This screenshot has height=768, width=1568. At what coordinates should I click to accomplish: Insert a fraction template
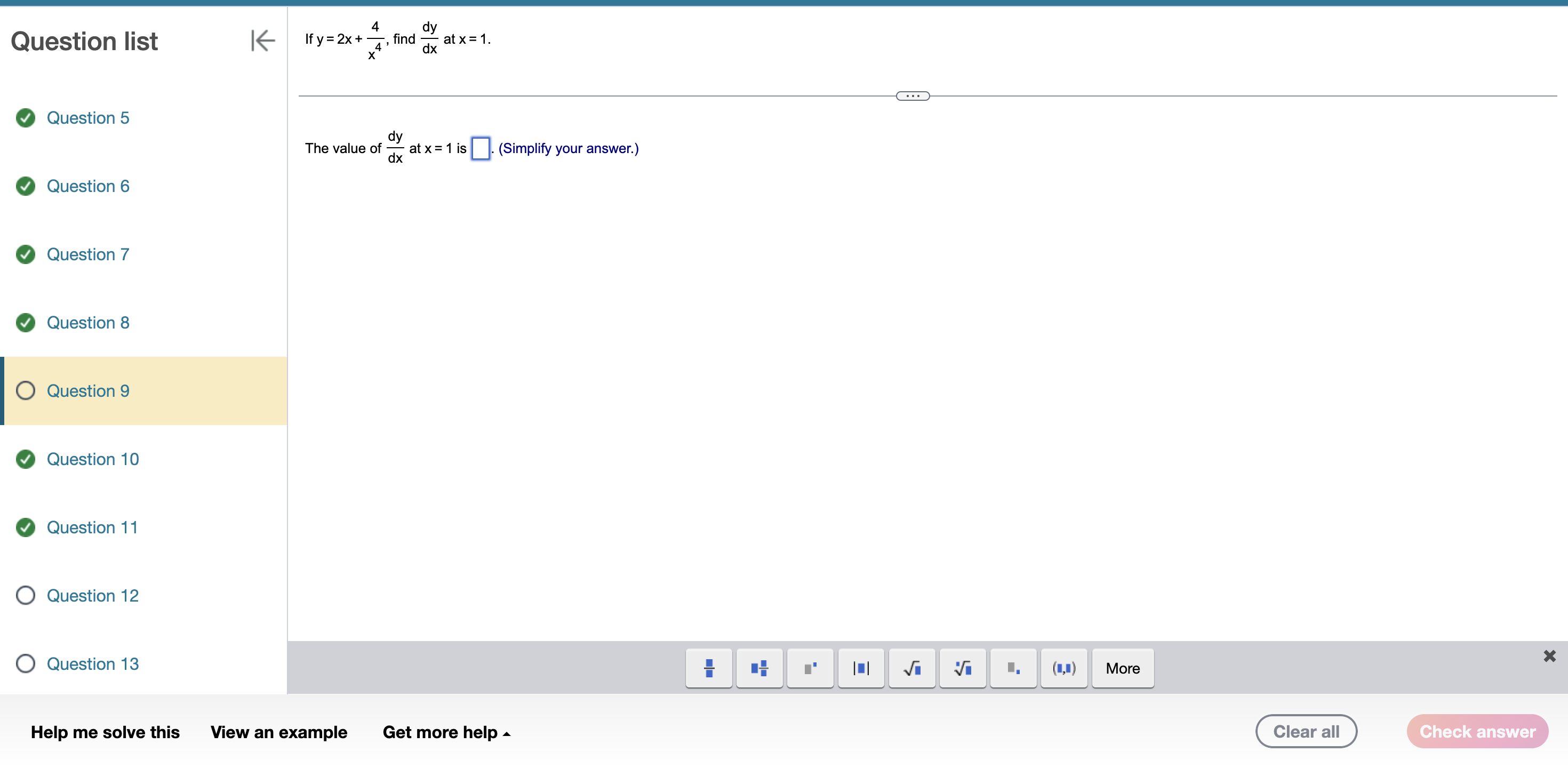pyautogui.click(x=708, y=668)
